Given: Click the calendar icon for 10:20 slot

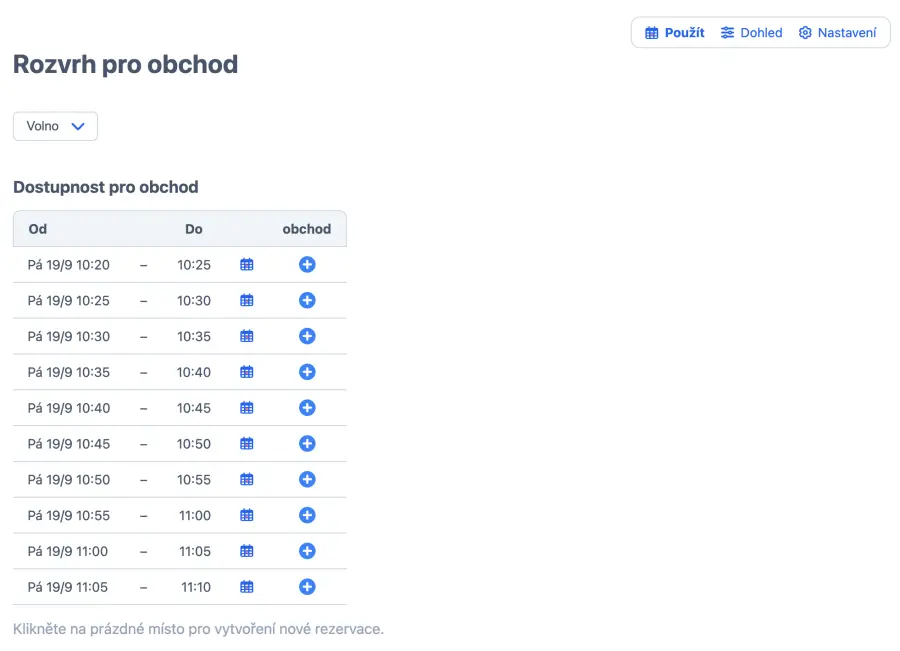Looking at the screenshot, I should [x=247, y=265].
